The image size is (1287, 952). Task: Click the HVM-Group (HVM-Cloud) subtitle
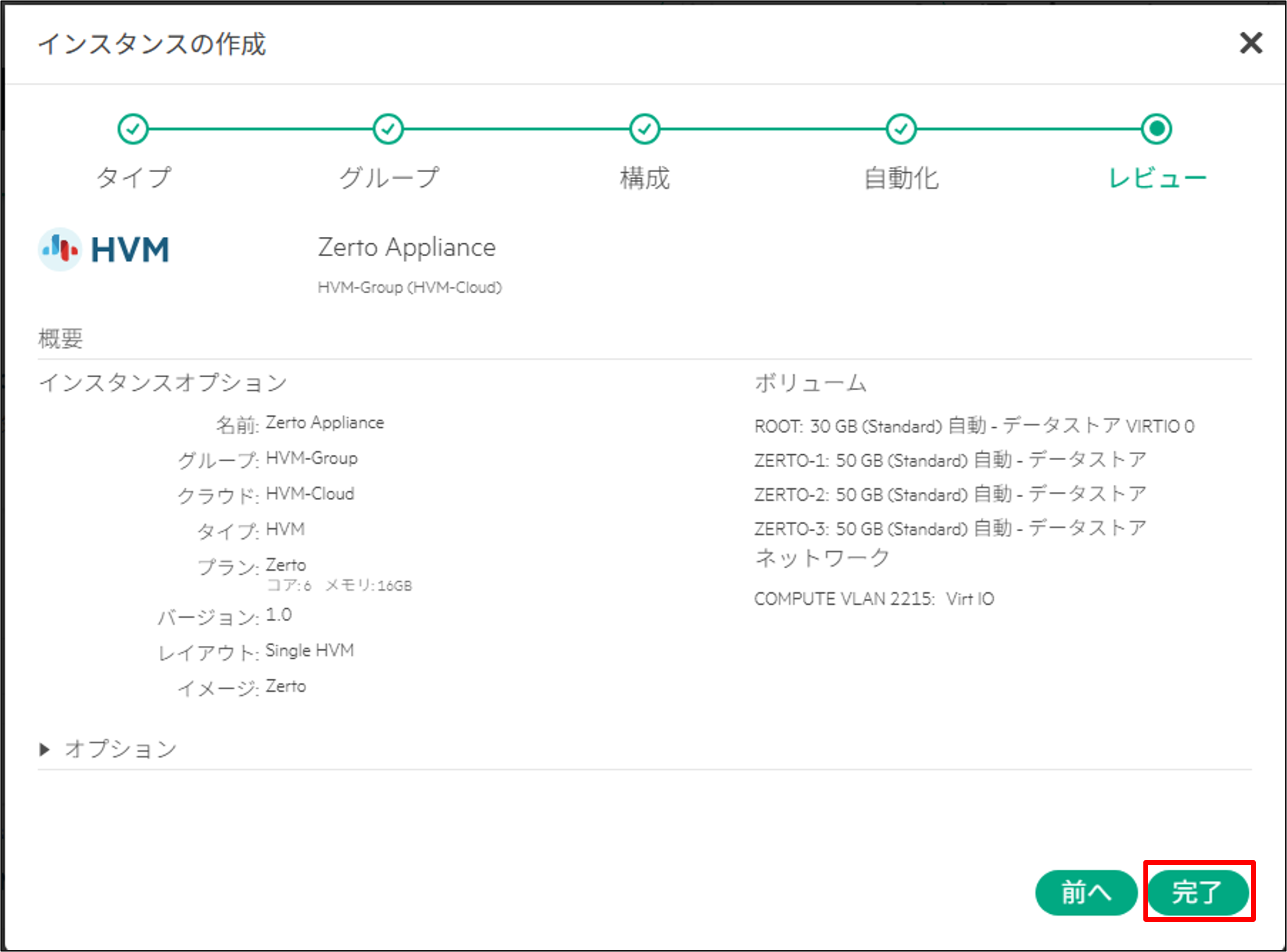point(409,287)
